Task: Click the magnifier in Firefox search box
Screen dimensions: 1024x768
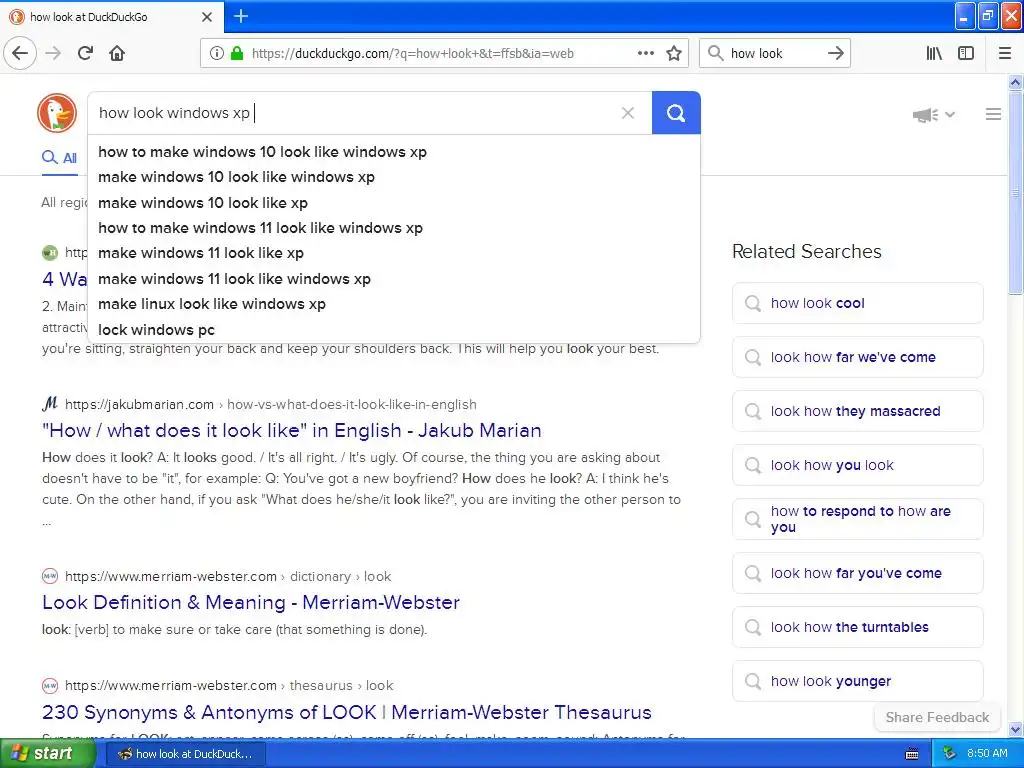Action: click(716, 53)
